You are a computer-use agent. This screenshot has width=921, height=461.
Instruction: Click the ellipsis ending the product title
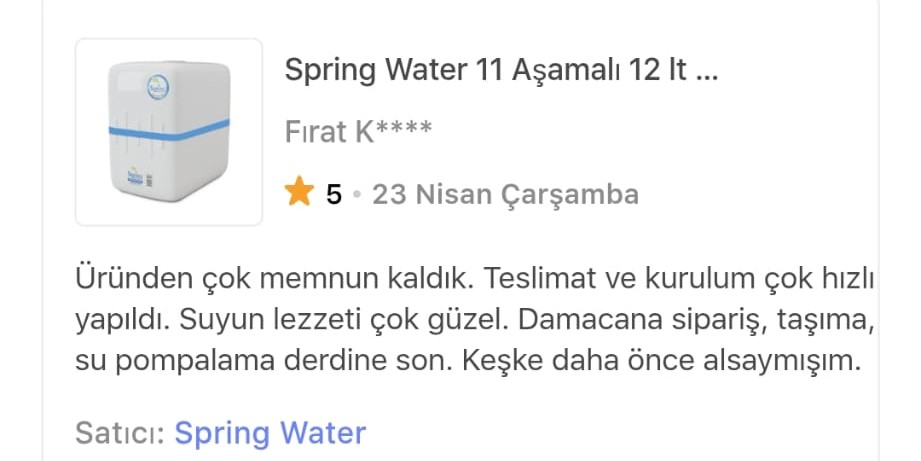(x=707, y=70)
